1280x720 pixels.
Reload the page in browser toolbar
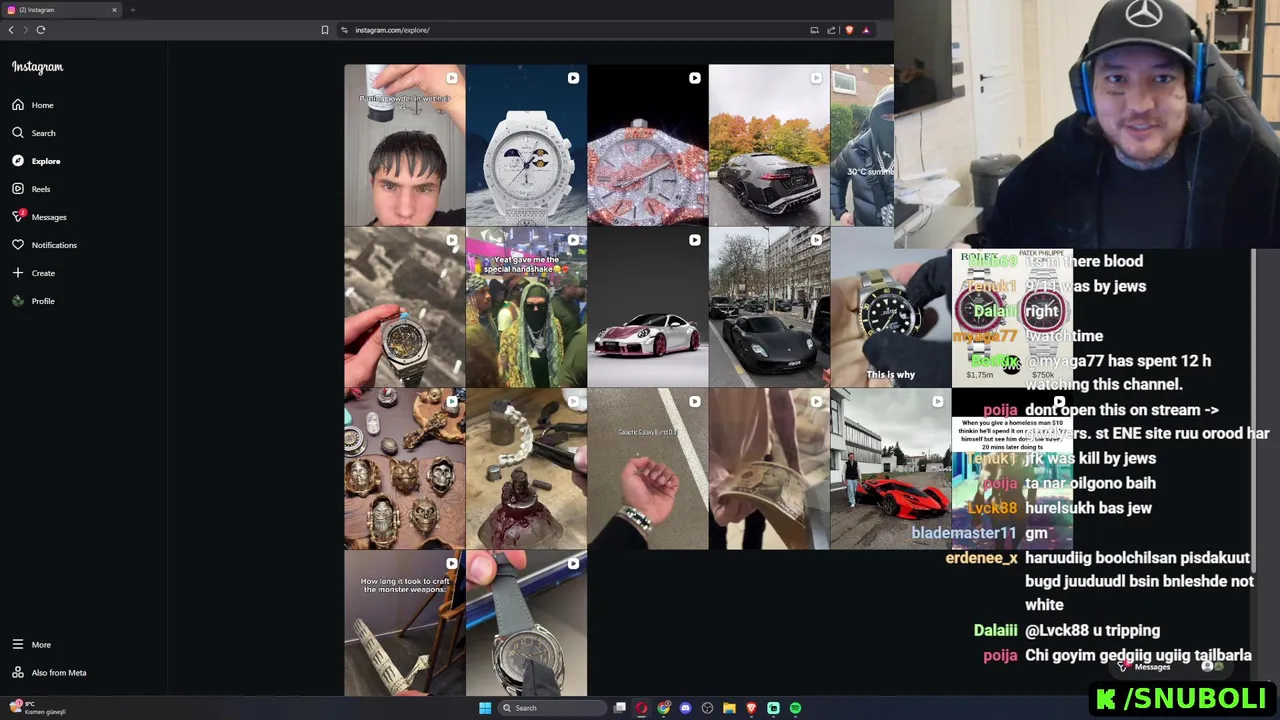click(41, 30)
